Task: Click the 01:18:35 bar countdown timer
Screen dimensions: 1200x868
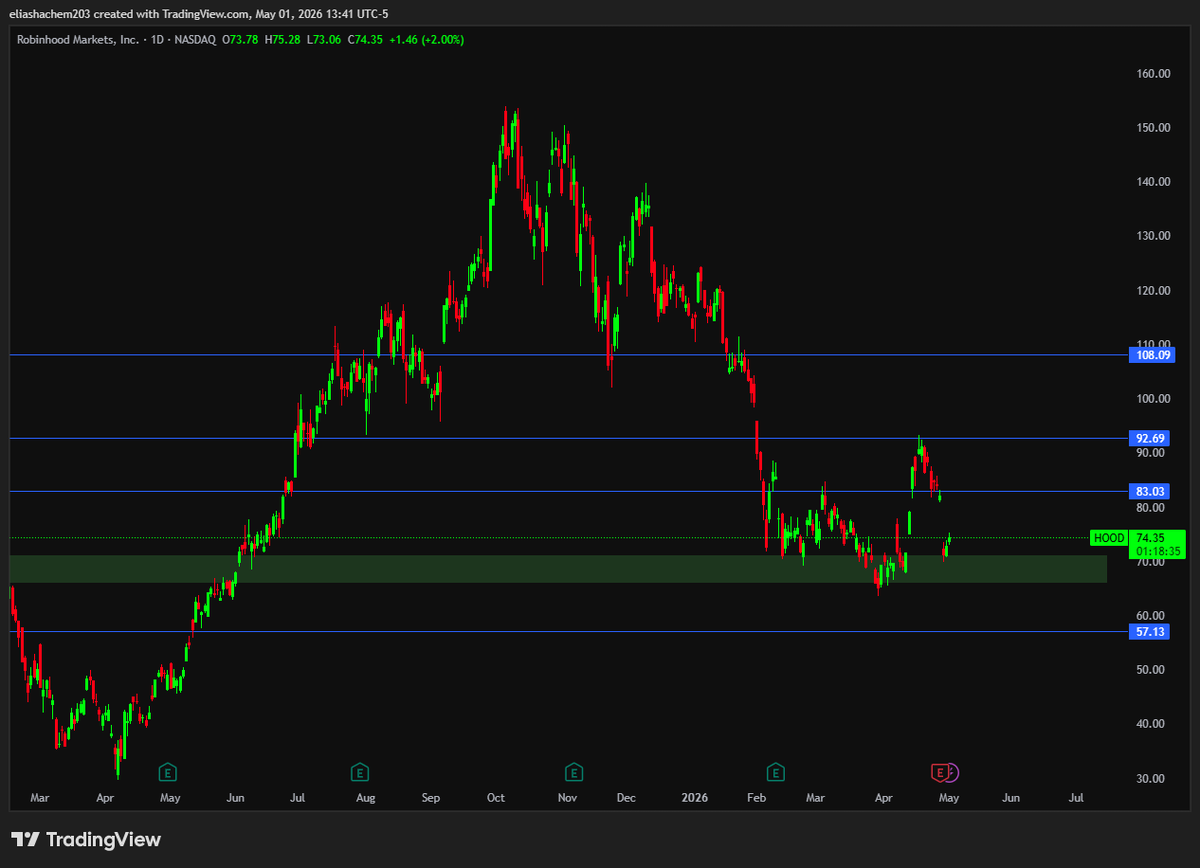Action: 1158,552
